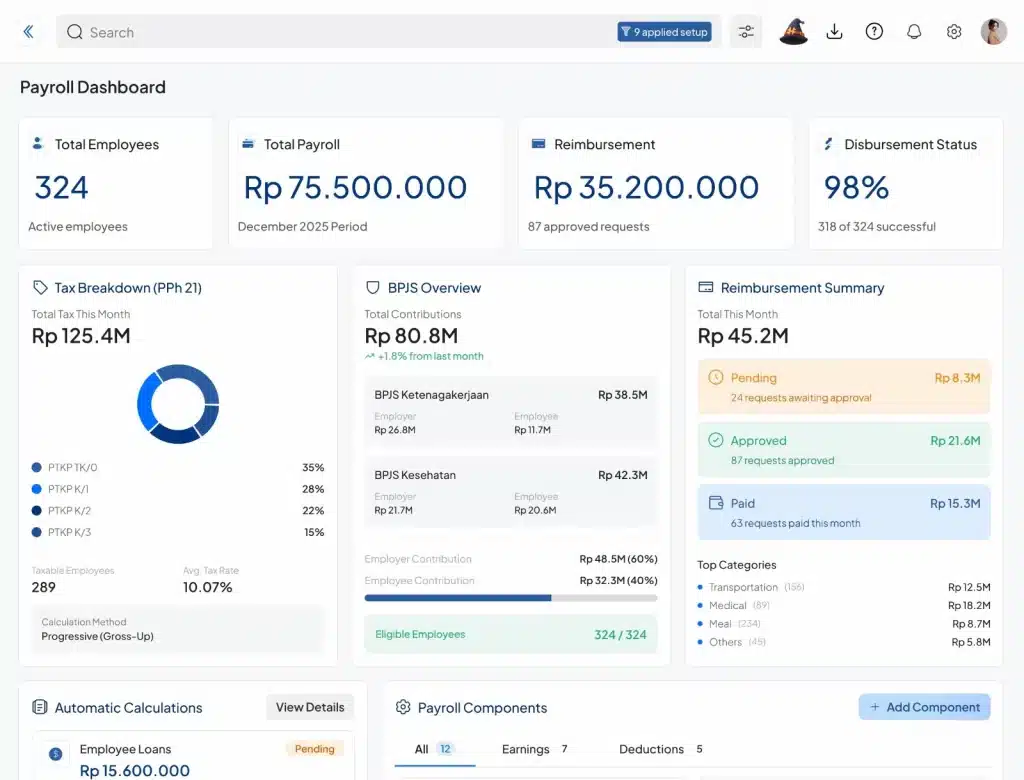1024x780 pixels.
Task: Click inside the Search field
Action: tap(200, 32)
